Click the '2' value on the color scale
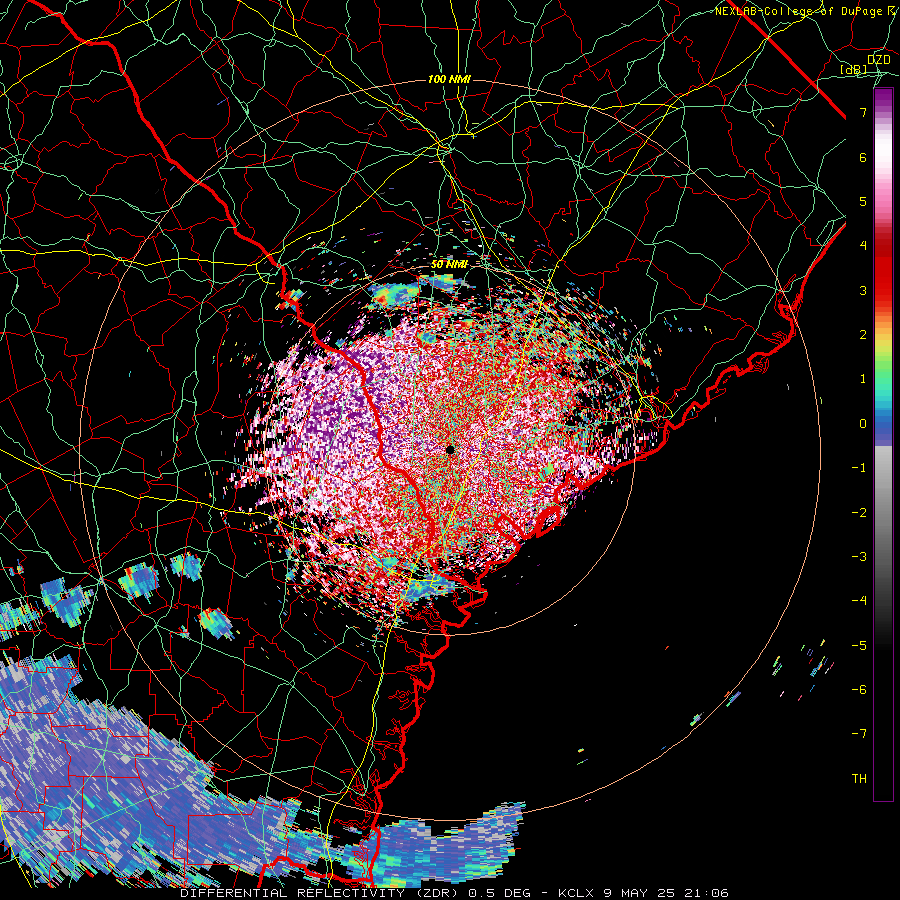Screen dimensions: 900x900 pyautogui.click(x=863, y=335)
